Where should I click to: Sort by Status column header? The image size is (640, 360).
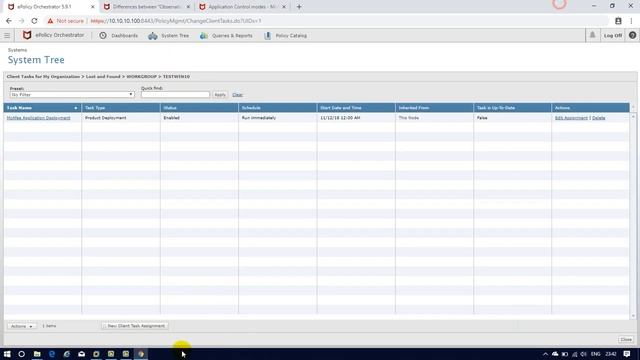[x=199, y=108]
